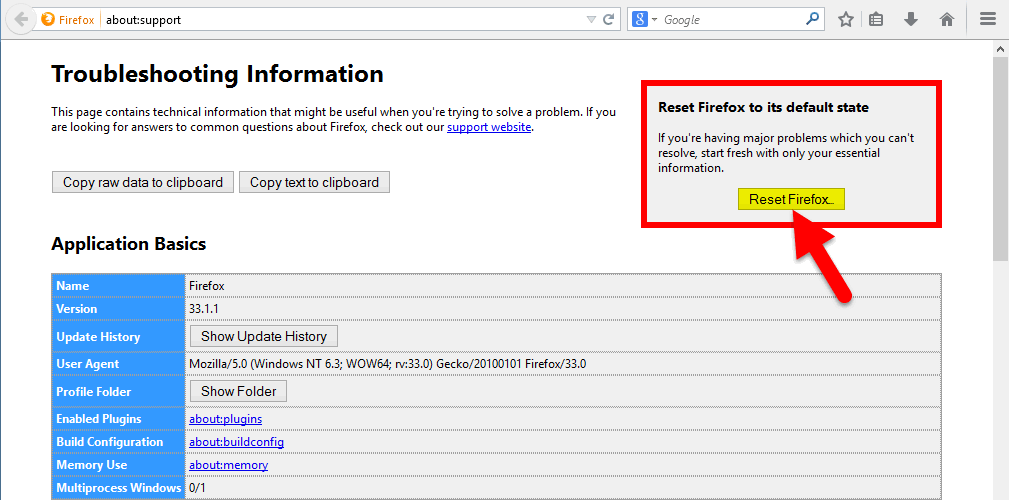Image resolution: width=1009 pixels, height=500 pixels.
Task: Click the vertical scrollbar thumb
Action: [1001, 159]
